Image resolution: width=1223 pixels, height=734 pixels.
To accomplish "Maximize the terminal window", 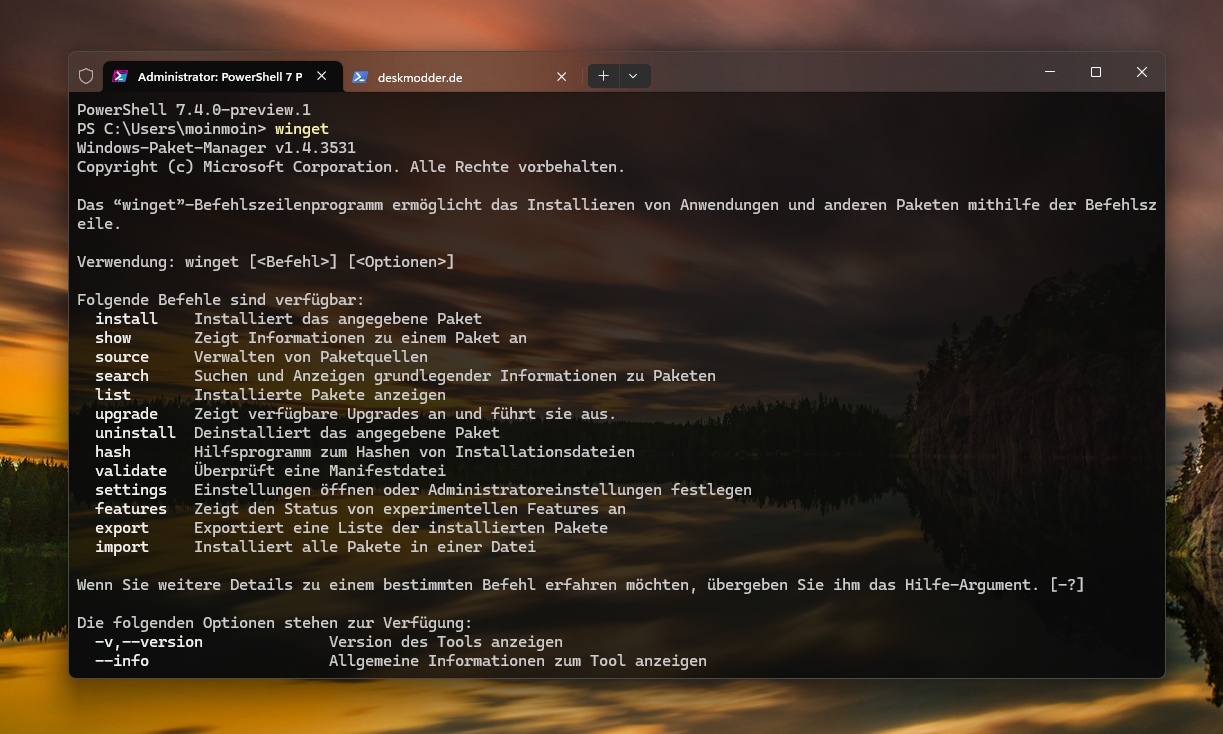I will click(1096, 72).
